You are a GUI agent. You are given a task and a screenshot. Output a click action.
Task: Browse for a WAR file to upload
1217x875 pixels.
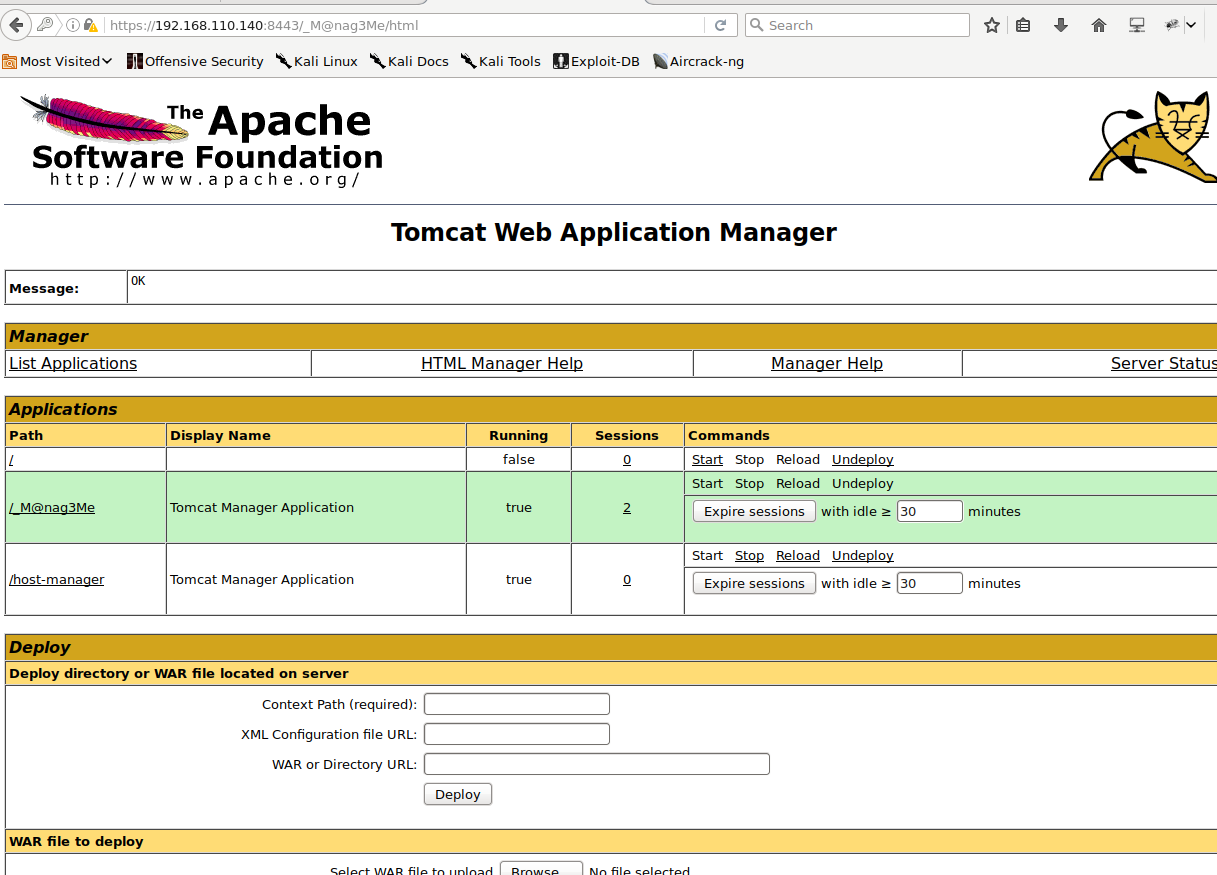[541, 869]
